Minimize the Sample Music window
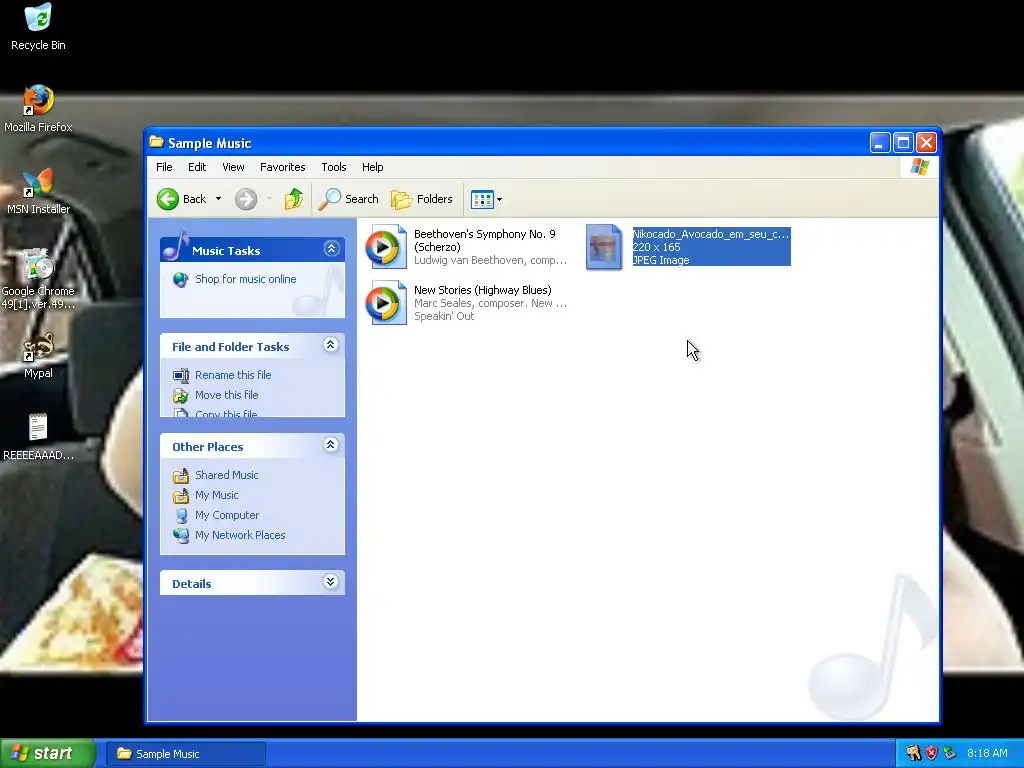1024x768 pixels. [880, 142]
